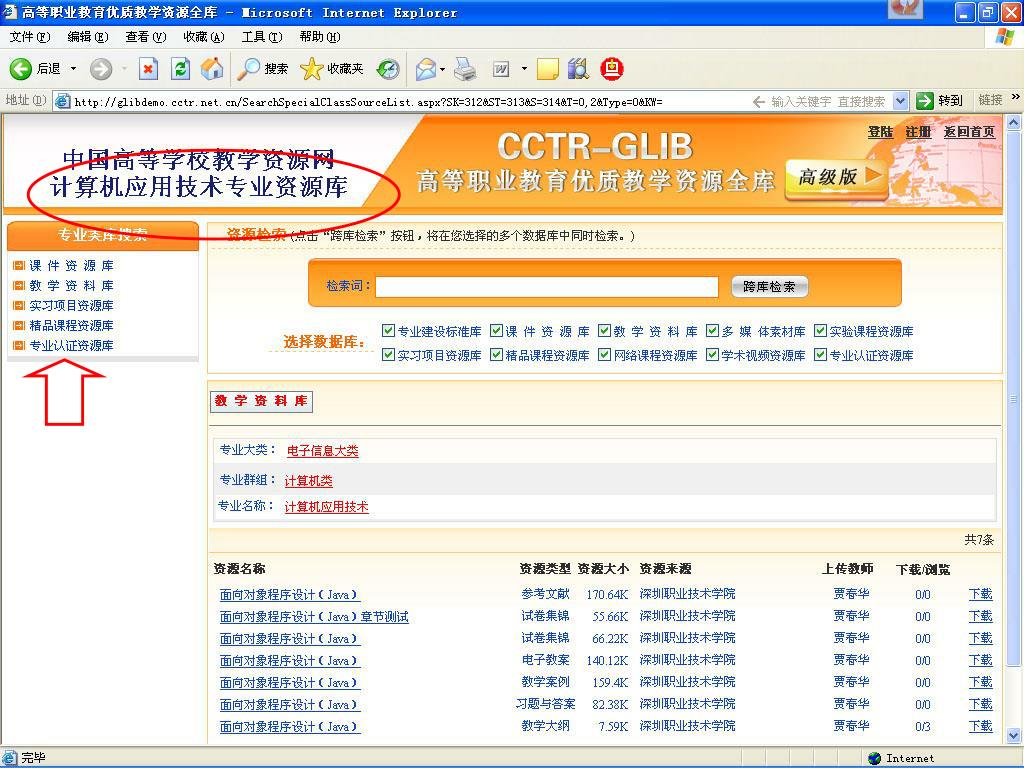Uncheck 专业建设标准库 checkbox

(388, 330)
